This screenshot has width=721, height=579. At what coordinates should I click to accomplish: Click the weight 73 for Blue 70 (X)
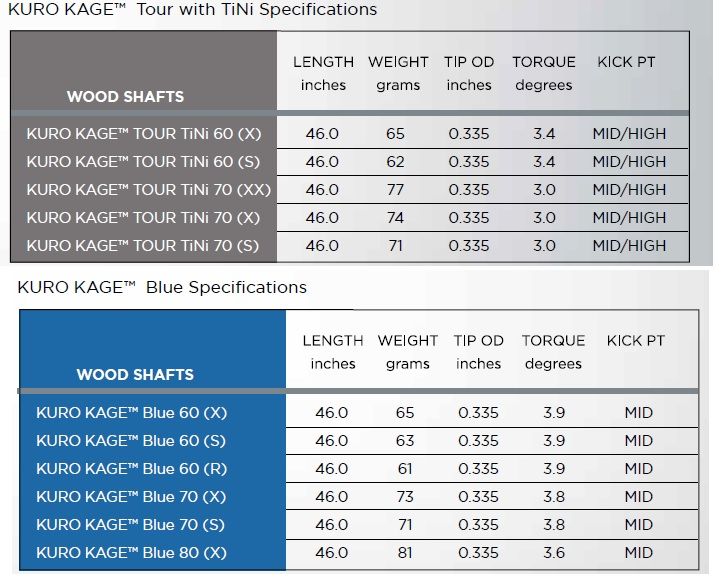pos(405,497)
